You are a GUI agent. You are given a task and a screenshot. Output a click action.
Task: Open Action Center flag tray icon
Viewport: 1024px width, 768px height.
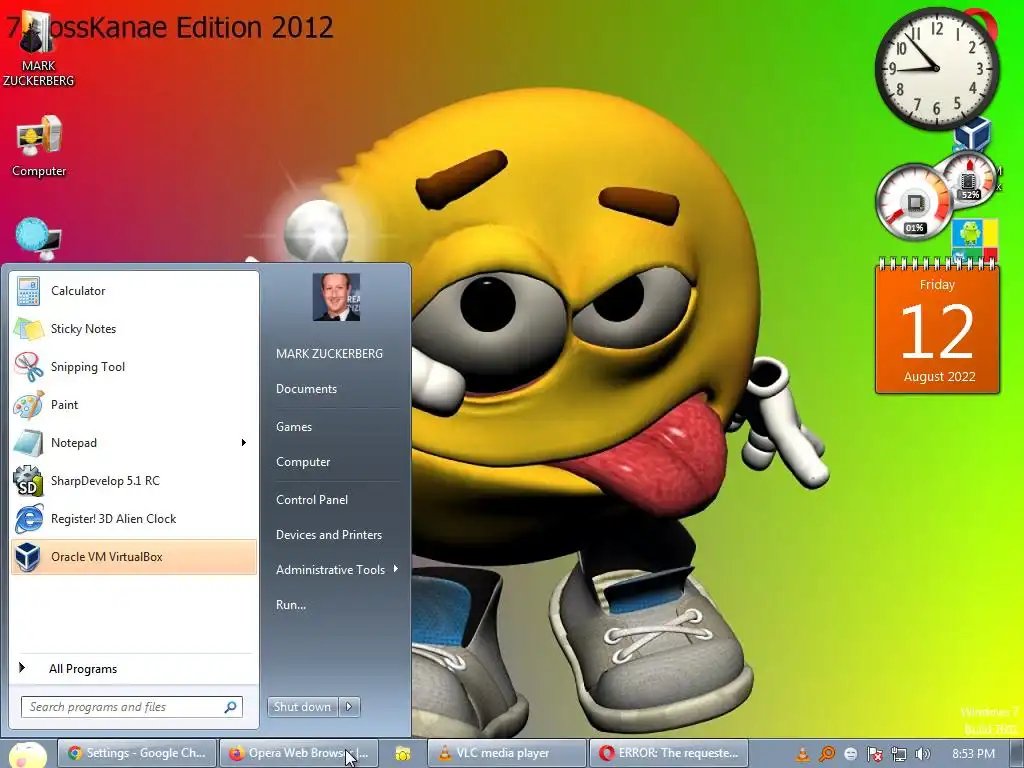pyautogui.click(x=874, y=754)
